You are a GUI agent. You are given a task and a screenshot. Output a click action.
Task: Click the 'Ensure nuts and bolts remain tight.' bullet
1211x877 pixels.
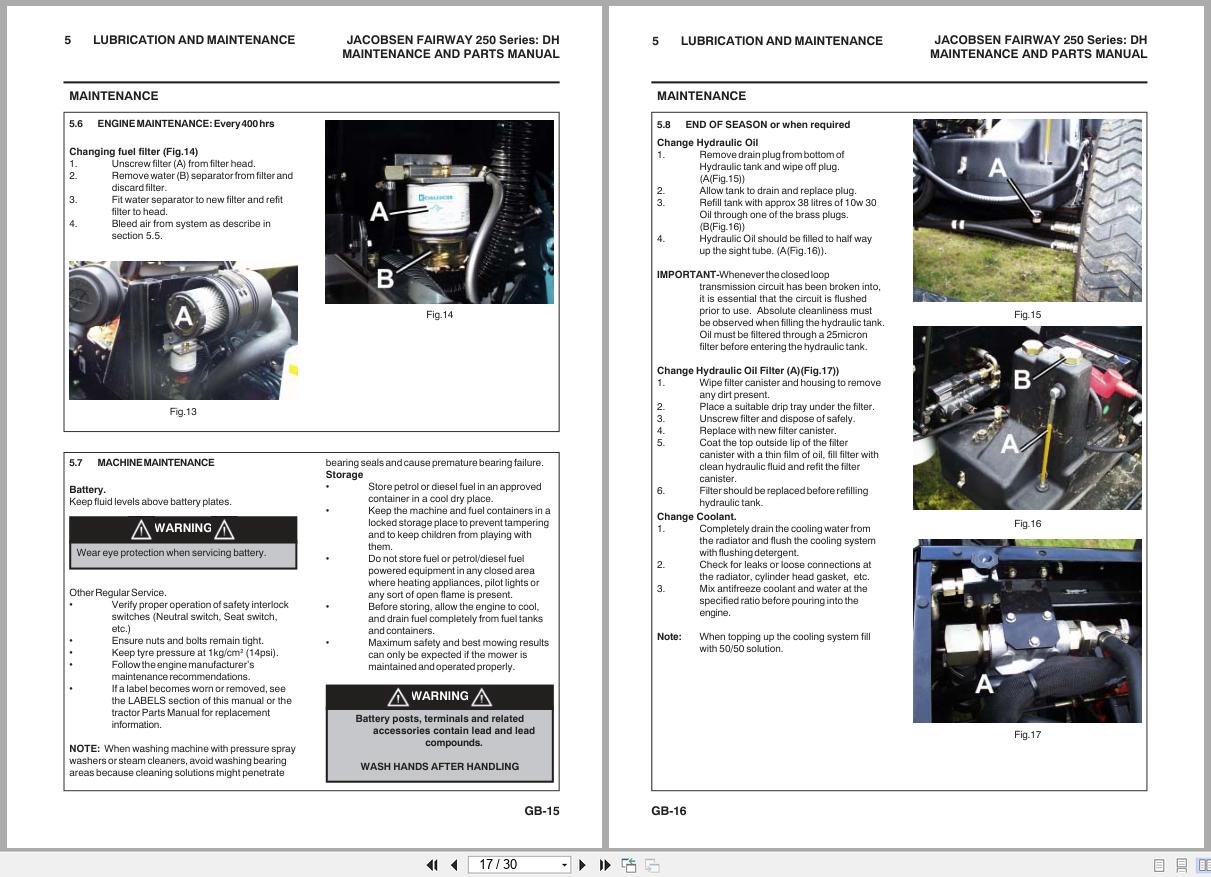[x=190, y=641]
